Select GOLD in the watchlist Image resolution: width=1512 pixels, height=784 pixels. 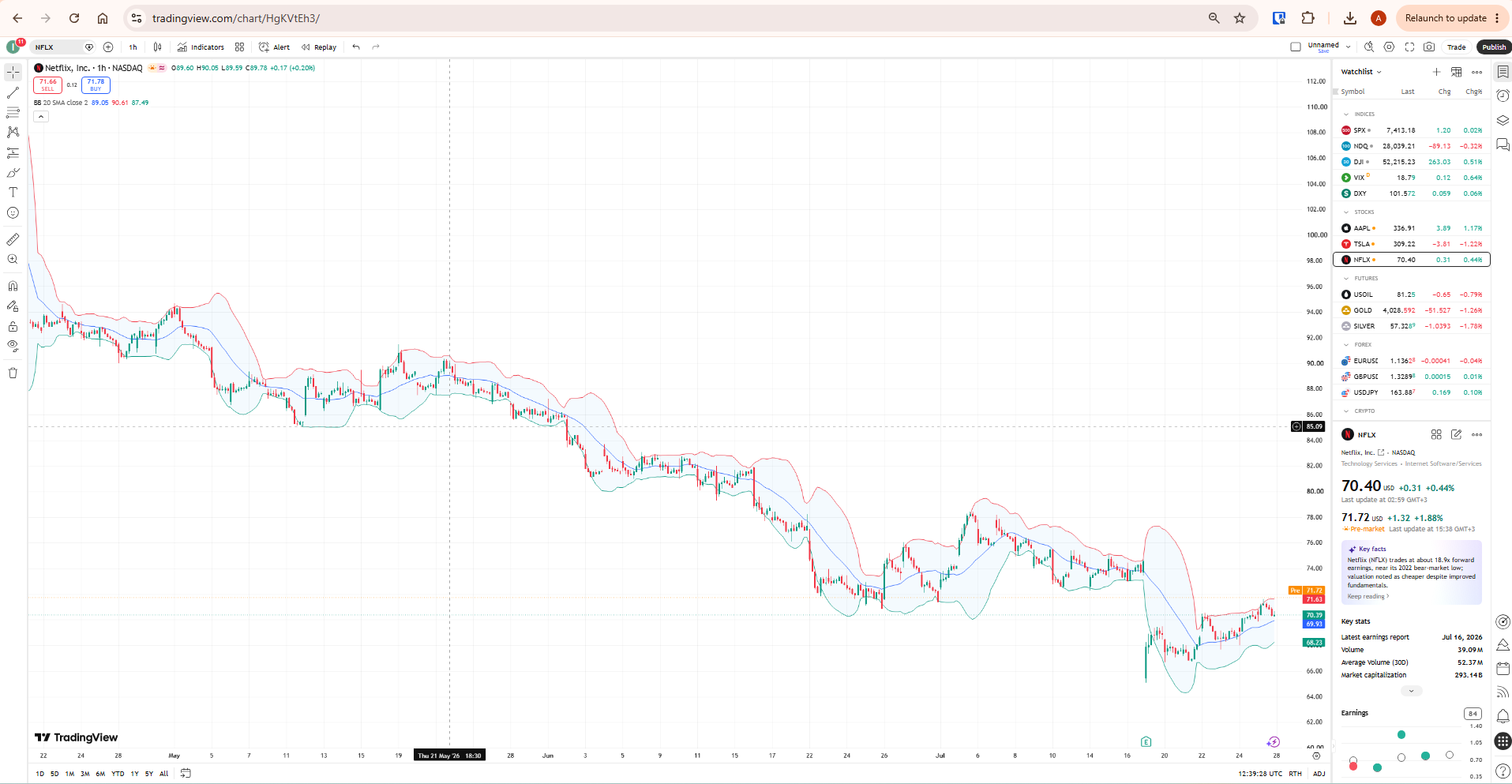1412,310
